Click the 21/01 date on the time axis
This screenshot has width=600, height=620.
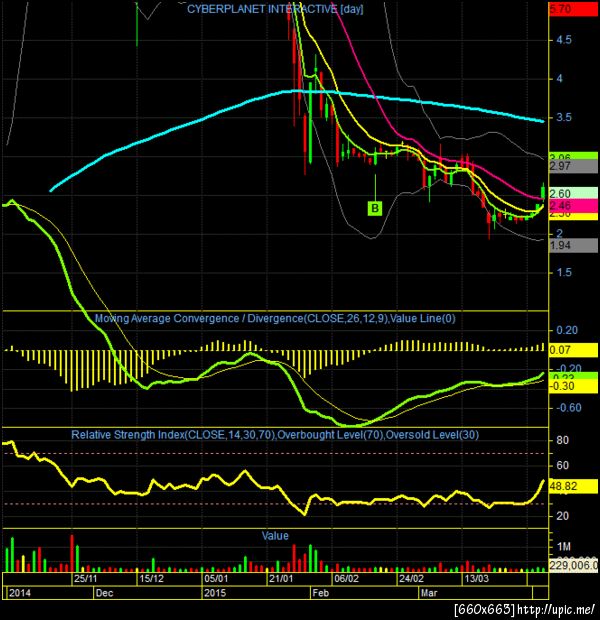(x=281, y=579)
